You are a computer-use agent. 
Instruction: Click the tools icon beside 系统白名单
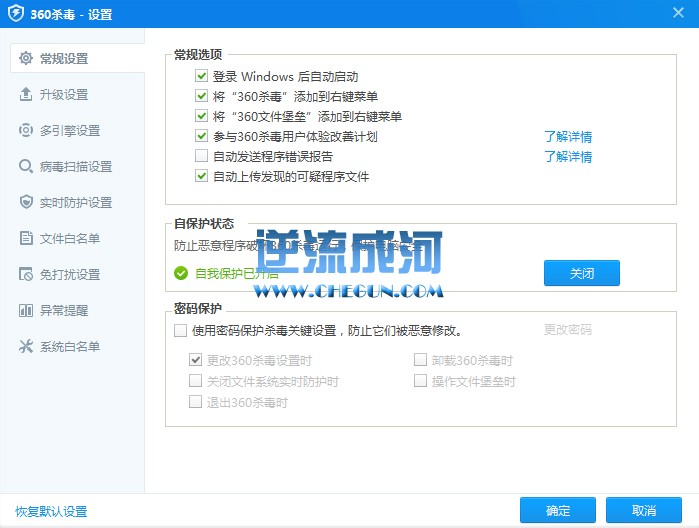(x=26, y=346)
